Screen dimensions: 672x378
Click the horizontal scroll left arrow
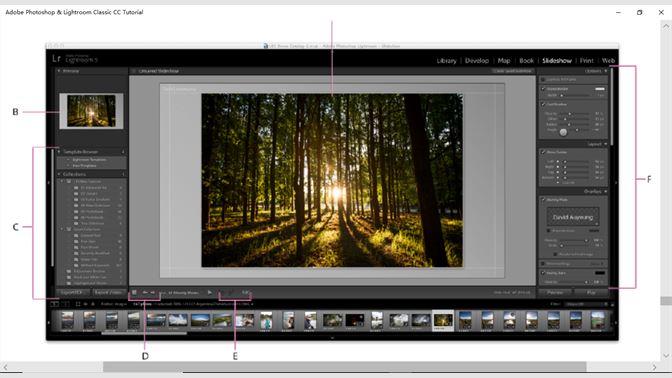(x=5, y=367)
